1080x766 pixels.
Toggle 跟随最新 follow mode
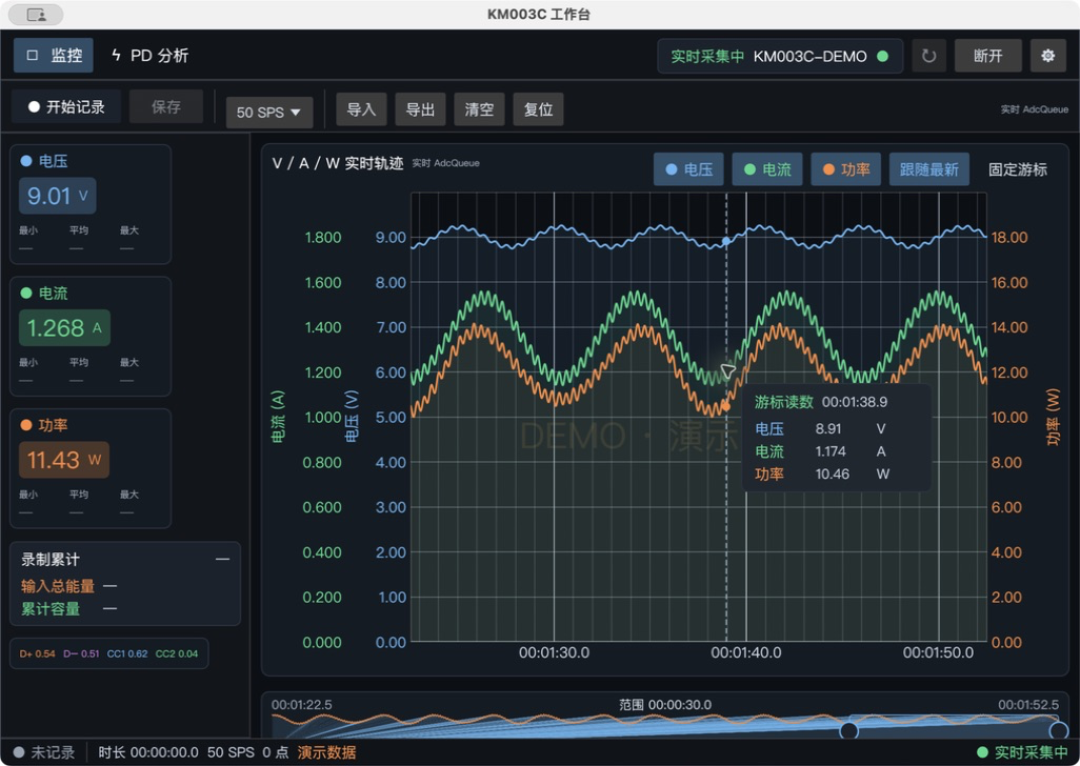pos(929,169)
